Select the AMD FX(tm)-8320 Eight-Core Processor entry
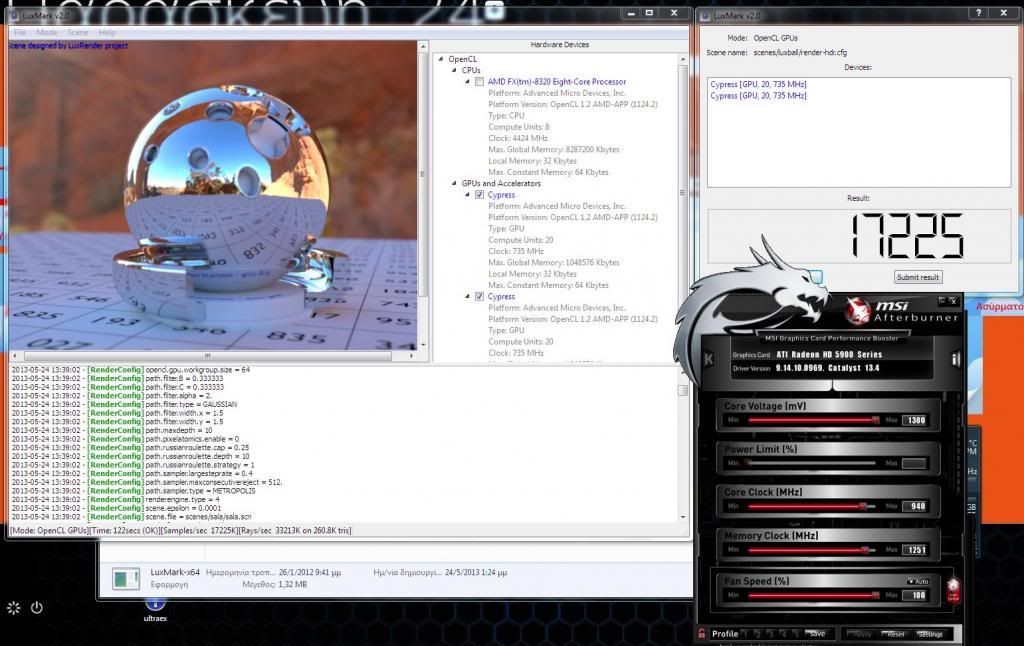 pyautogui.click(x=556, y=82)
